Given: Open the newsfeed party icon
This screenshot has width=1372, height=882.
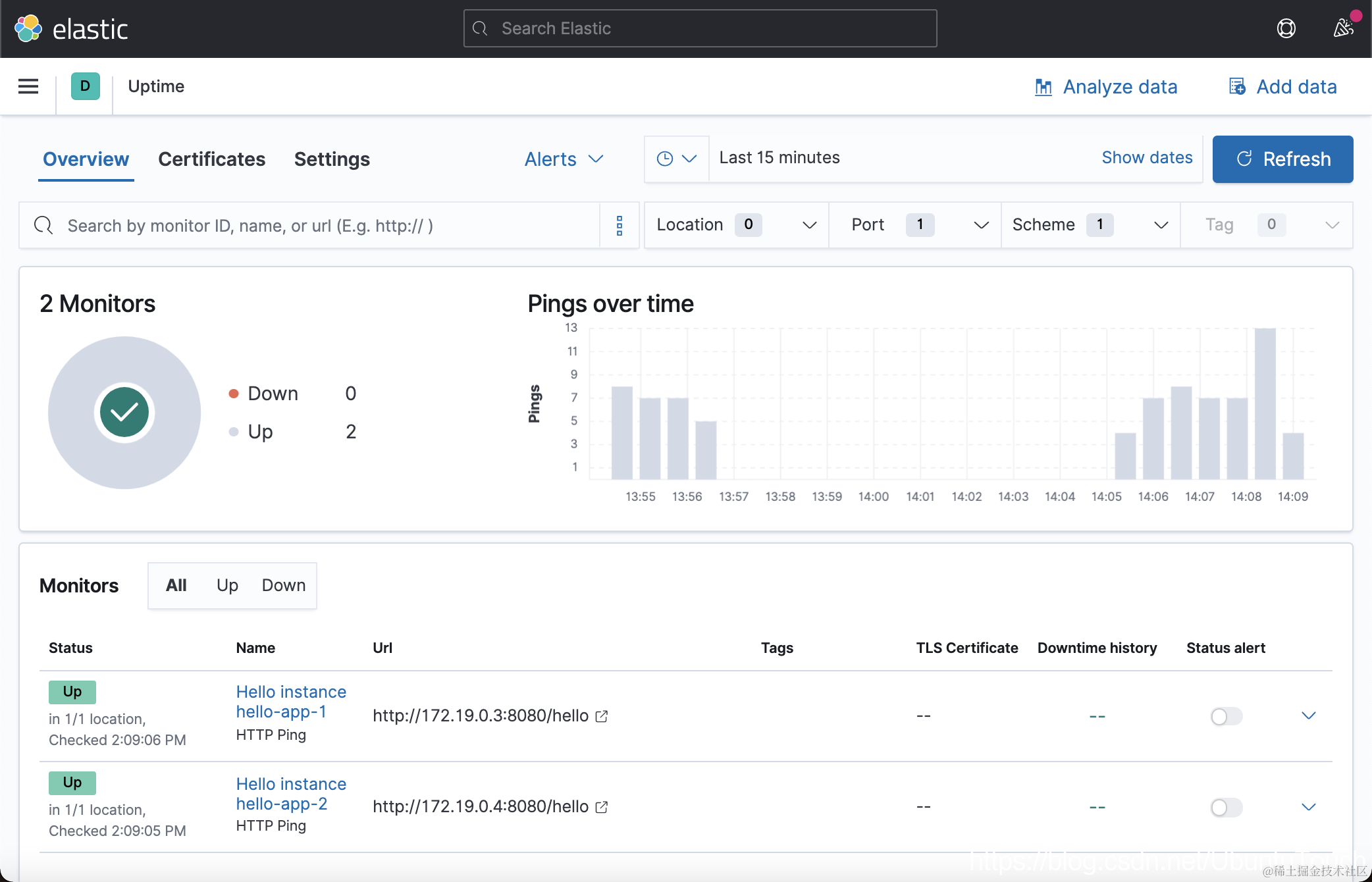Looking at the screenshot, I should coord(1343,28).
